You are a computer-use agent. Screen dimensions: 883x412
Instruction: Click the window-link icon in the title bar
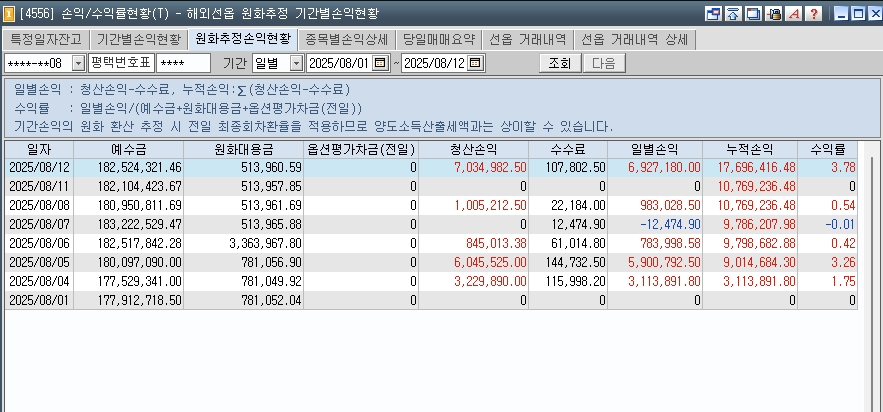[x=713, y=14]
